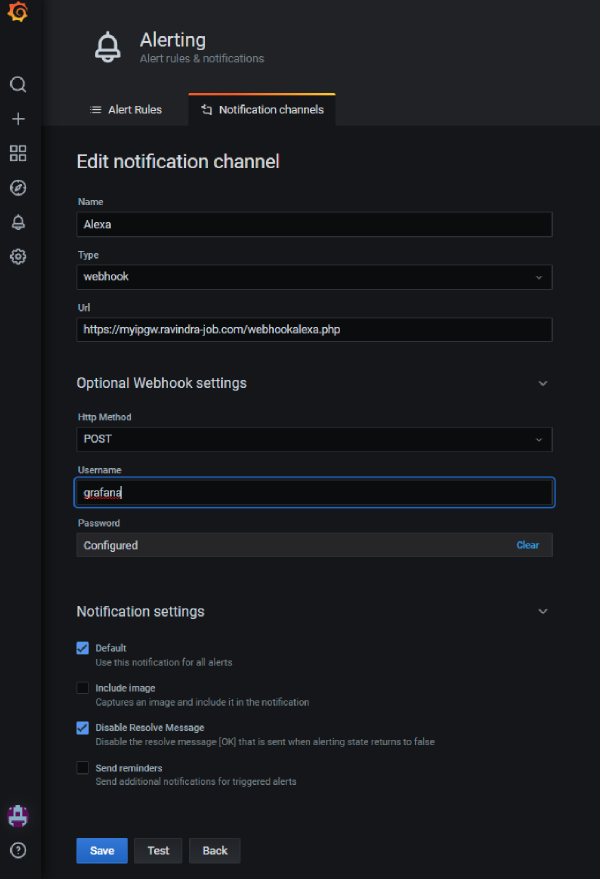Viewport: 600px width, 879px height.
Task: Click the user avatar icon
Action: [17, 815]
